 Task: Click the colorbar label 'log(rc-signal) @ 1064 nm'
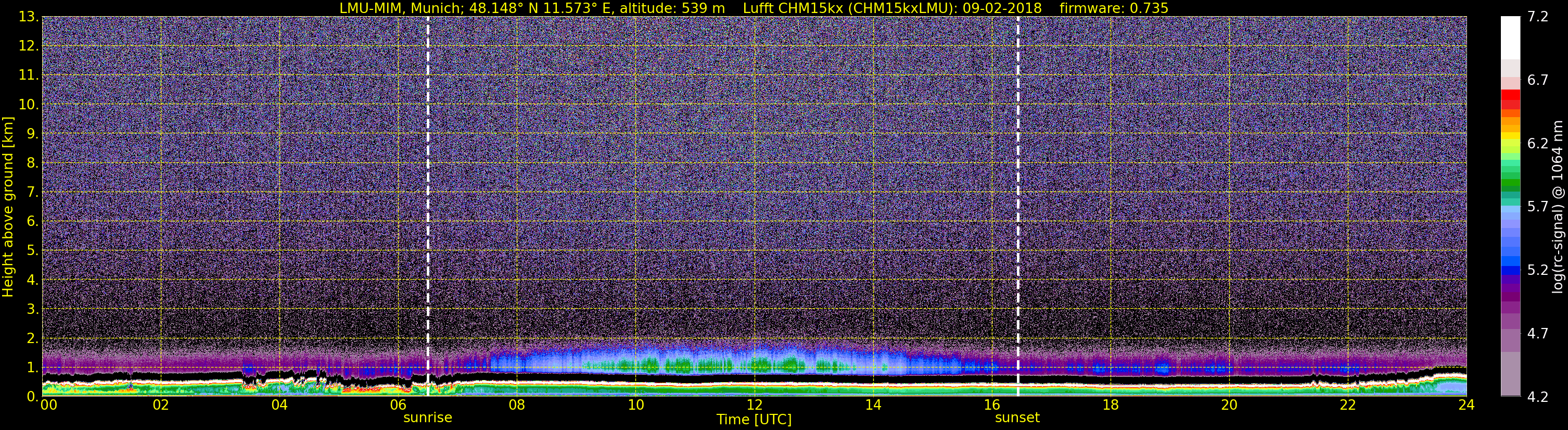coord(1558,207)
